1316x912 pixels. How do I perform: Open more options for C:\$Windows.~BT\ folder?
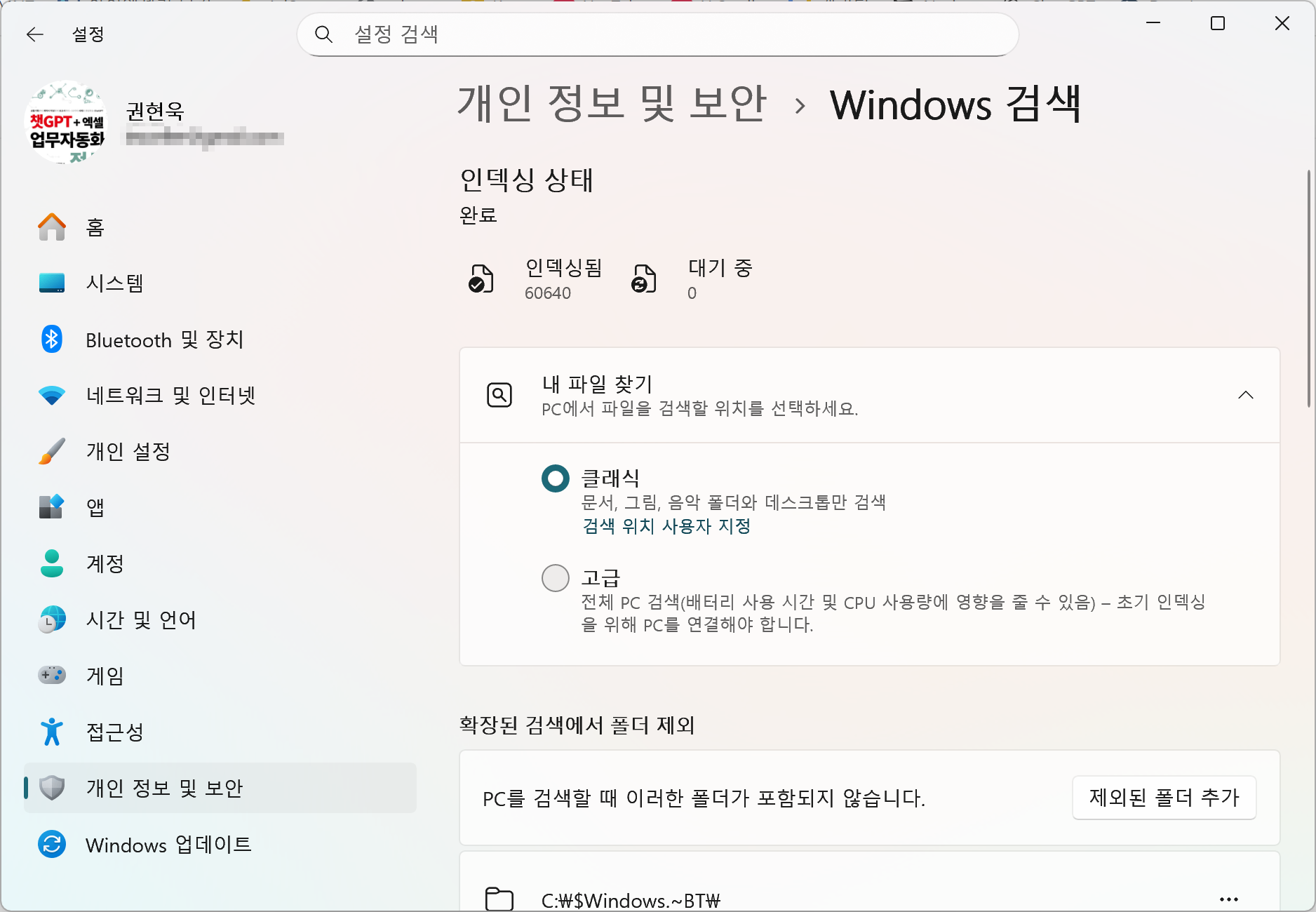pos(1229,899)
